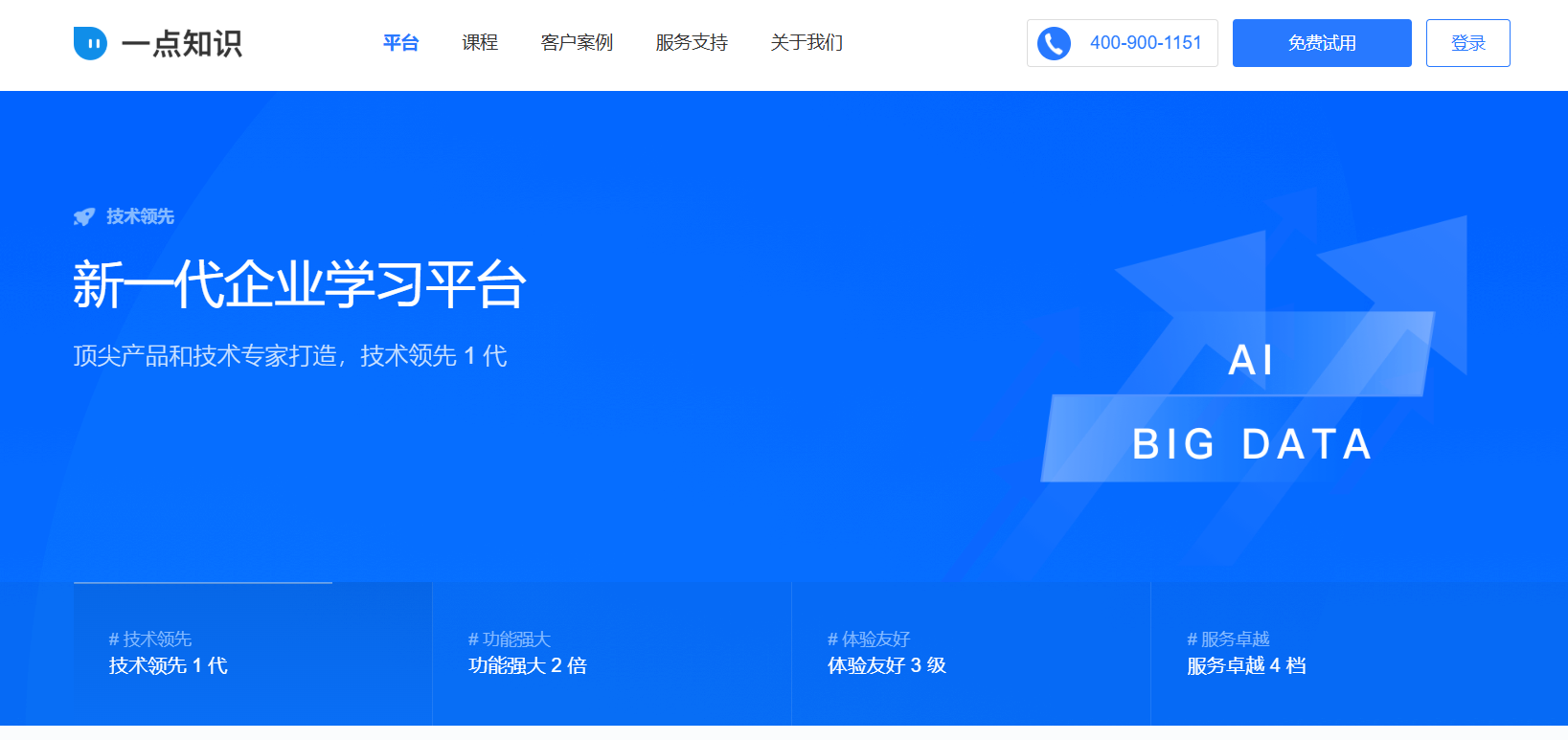Viewport: 1568px width, 740px height.
Task: Click the blue phone icon in header
Action: click(1054, 43)
